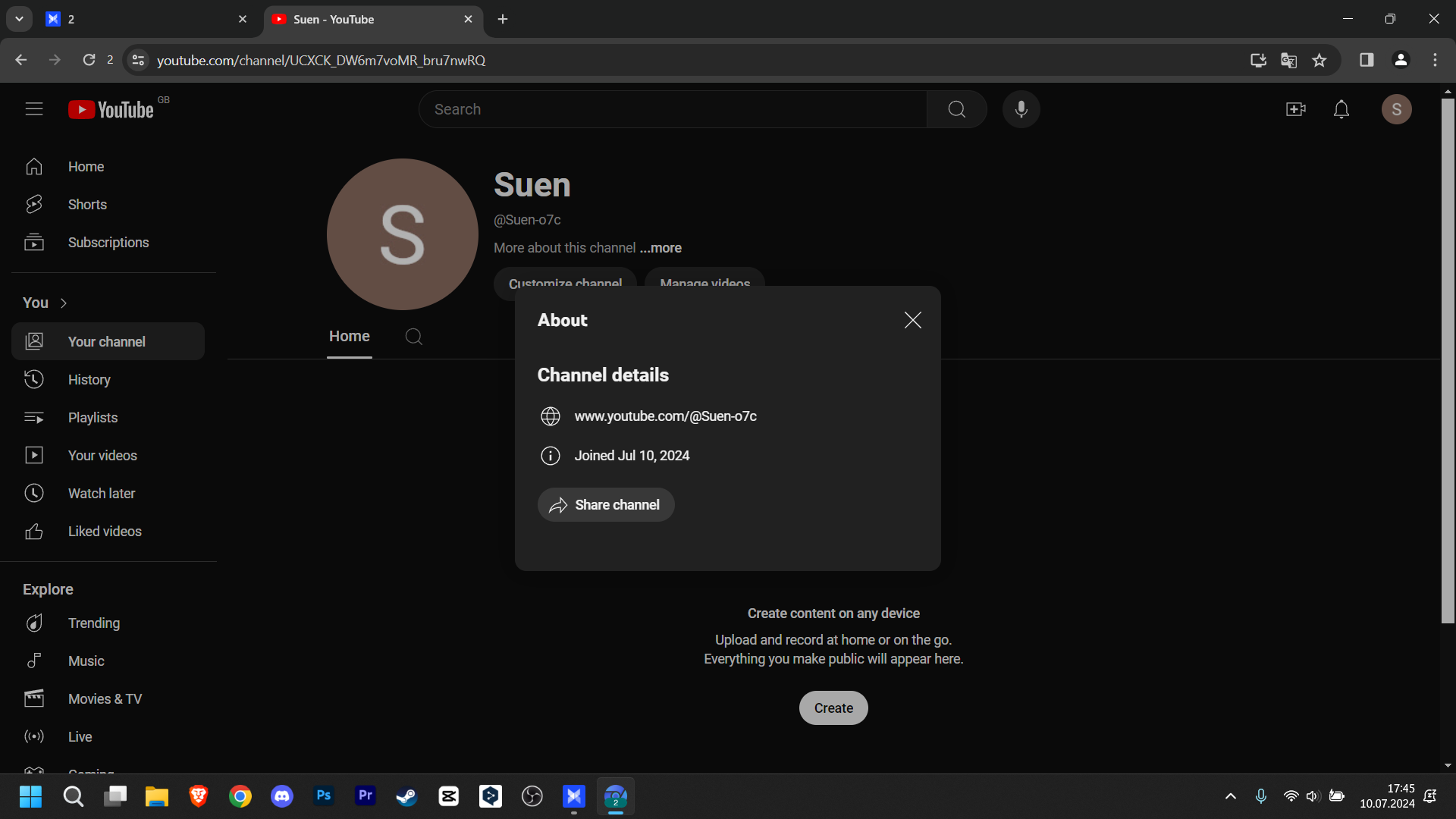Select the channel Home tab
The height and width of the screenshot is (819, 1456).
coord(350,337)
